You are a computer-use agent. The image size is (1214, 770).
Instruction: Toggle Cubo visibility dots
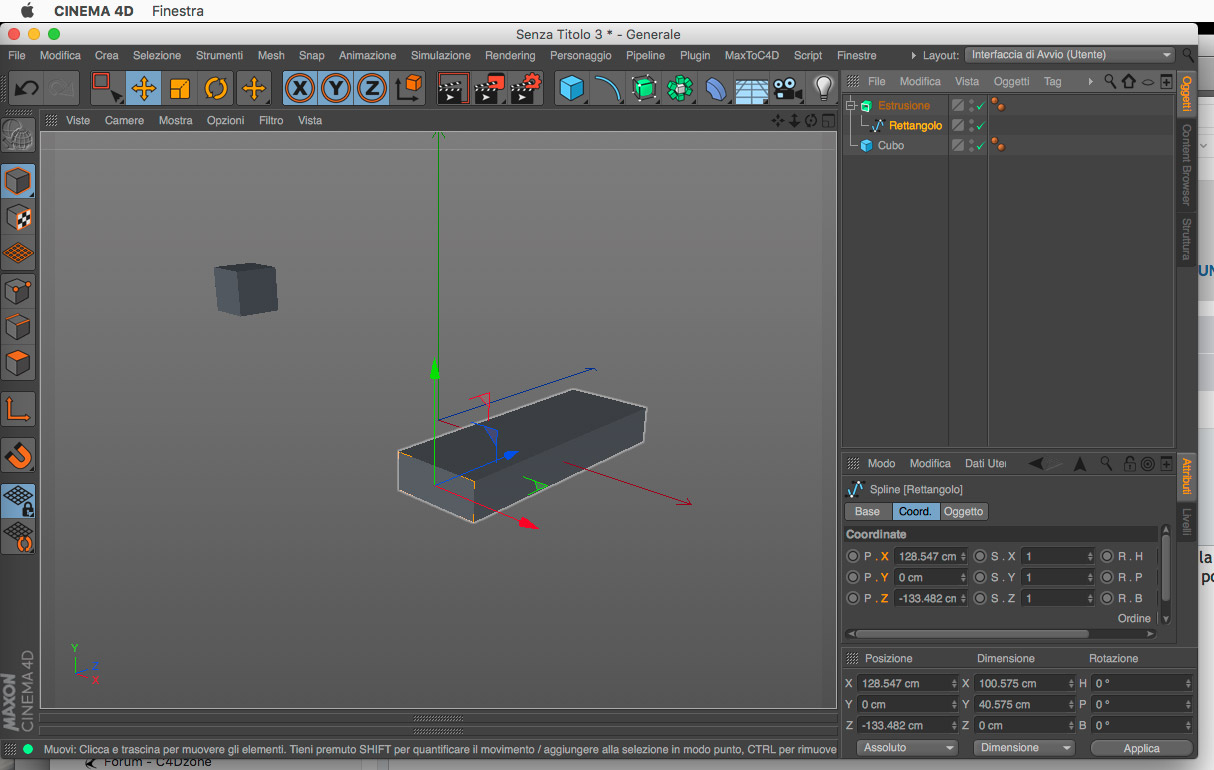click(971, 145)
